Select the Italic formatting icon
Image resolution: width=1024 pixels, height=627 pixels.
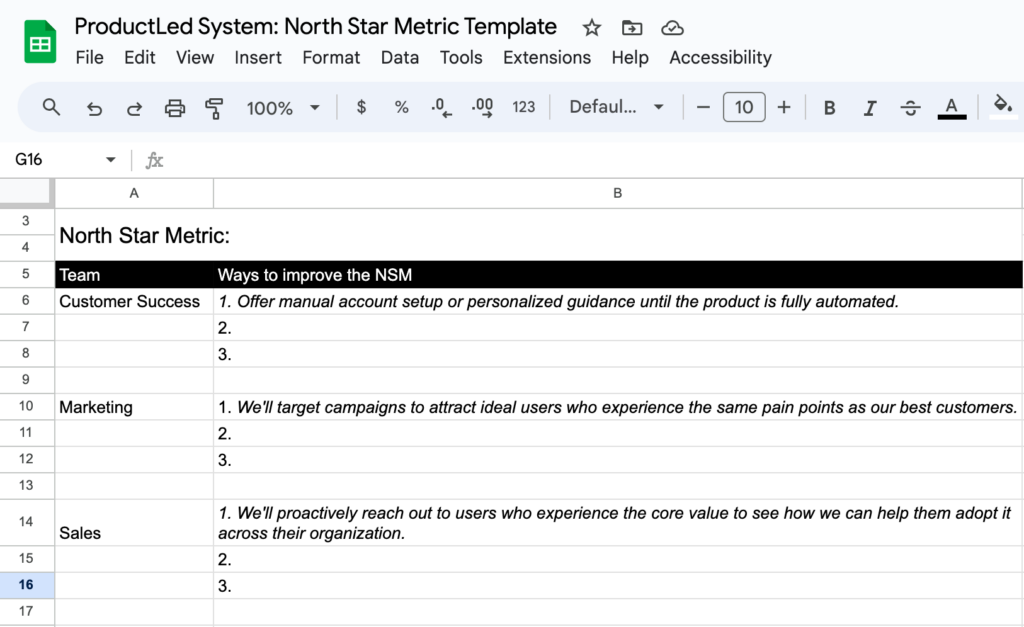[x=869, y=107]
